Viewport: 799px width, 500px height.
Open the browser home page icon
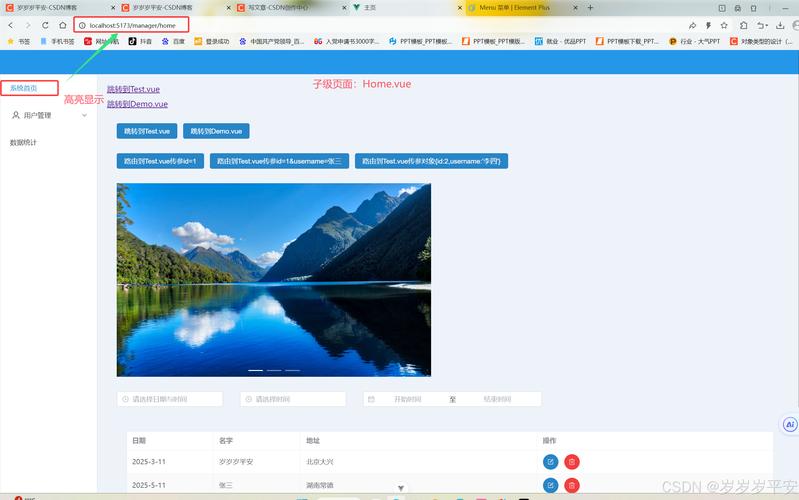coord(63,25)
